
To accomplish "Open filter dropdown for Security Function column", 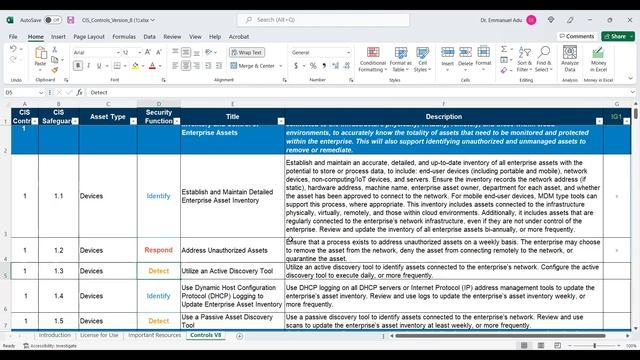I will pyautogui.click(x=177, y=121).
